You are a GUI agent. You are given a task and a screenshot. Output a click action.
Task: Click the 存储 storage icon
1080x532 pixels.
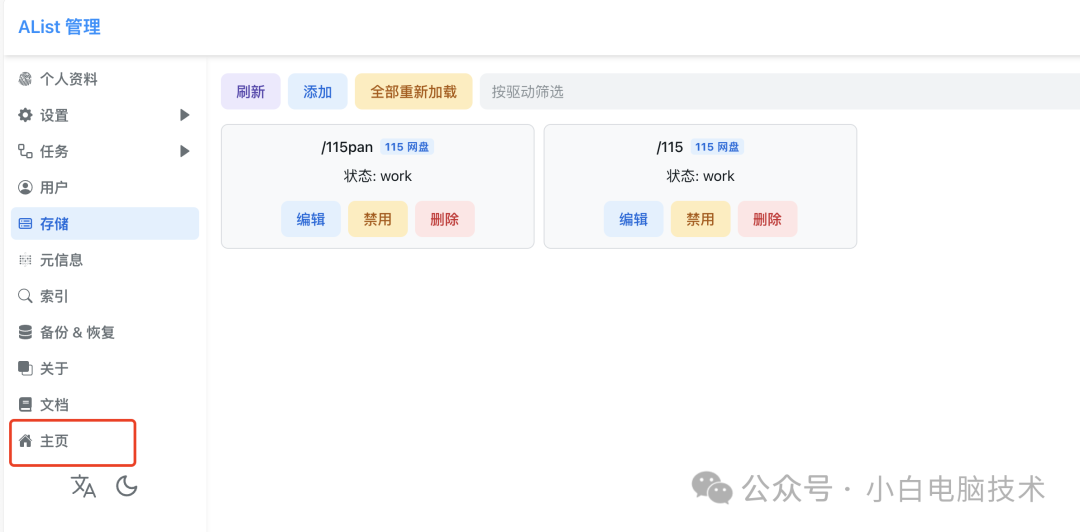coord(25,223)
